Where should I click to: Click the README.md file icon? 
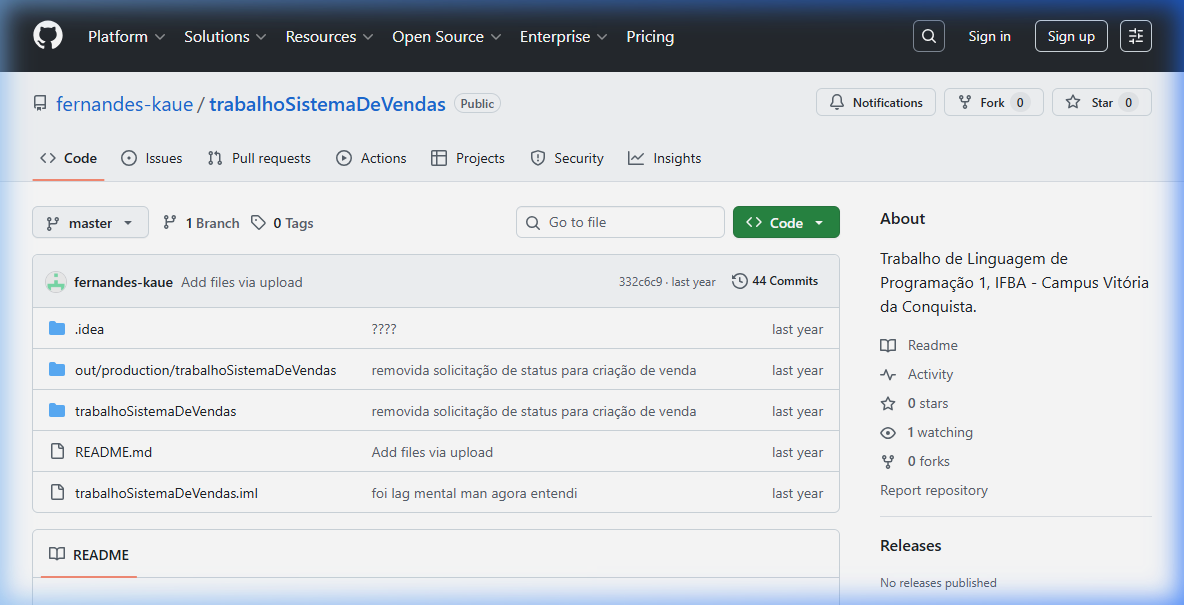tap(57, 451)
